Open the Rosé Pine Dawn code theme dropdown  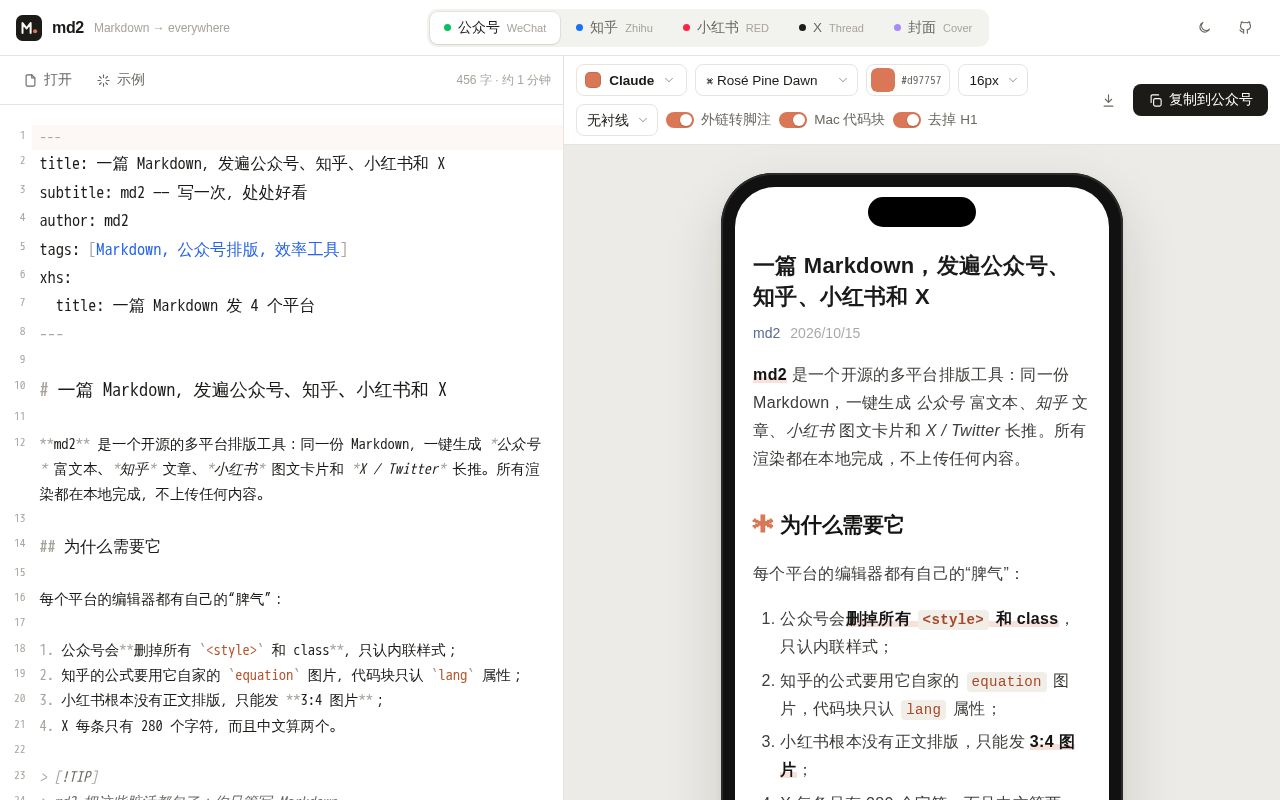(776, 80)
